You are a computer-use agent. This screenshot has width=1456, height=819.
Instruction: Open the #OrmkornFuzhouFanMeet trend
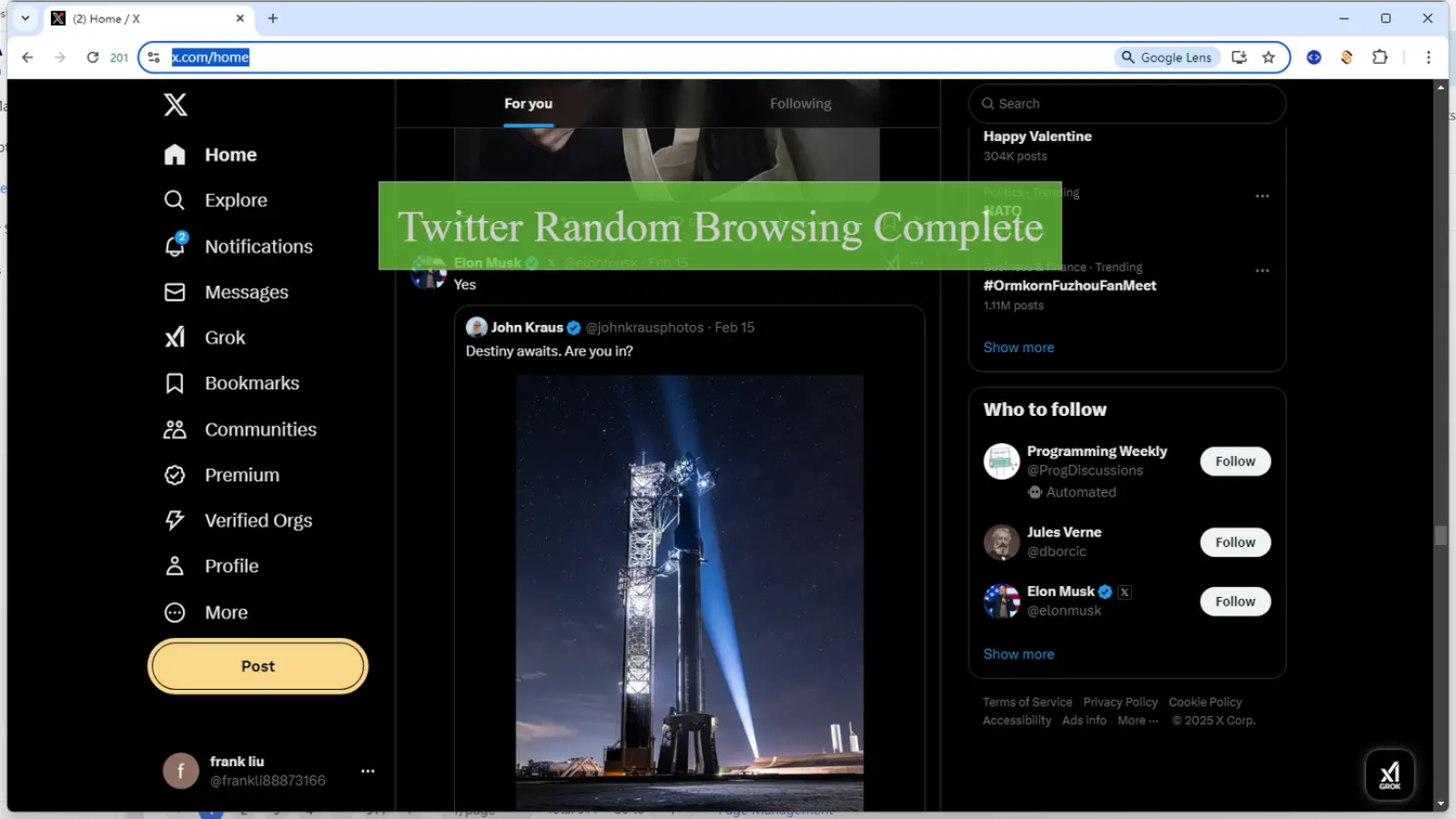point(1069,286)
